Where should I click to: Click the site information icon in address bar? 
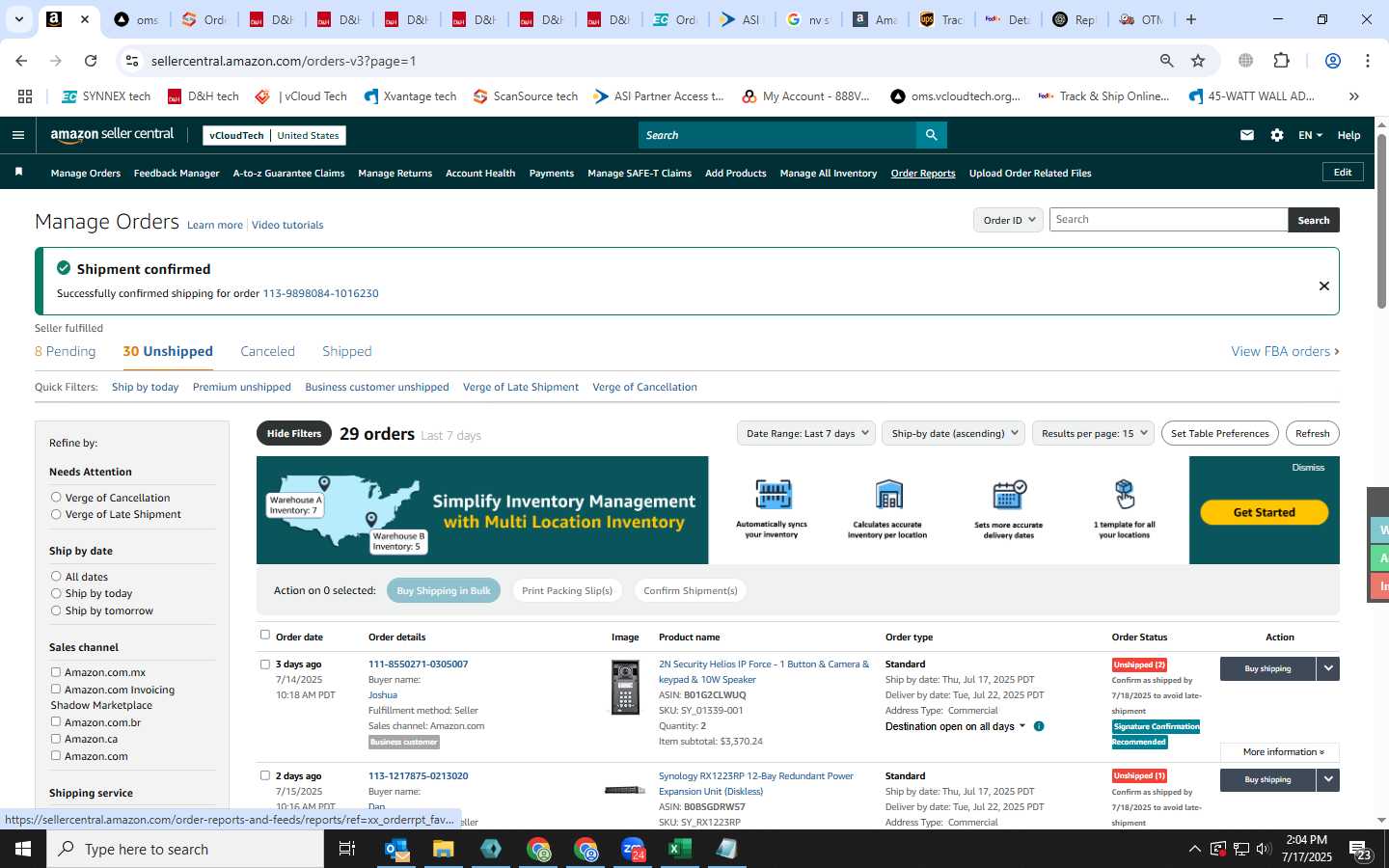point(132,61)
